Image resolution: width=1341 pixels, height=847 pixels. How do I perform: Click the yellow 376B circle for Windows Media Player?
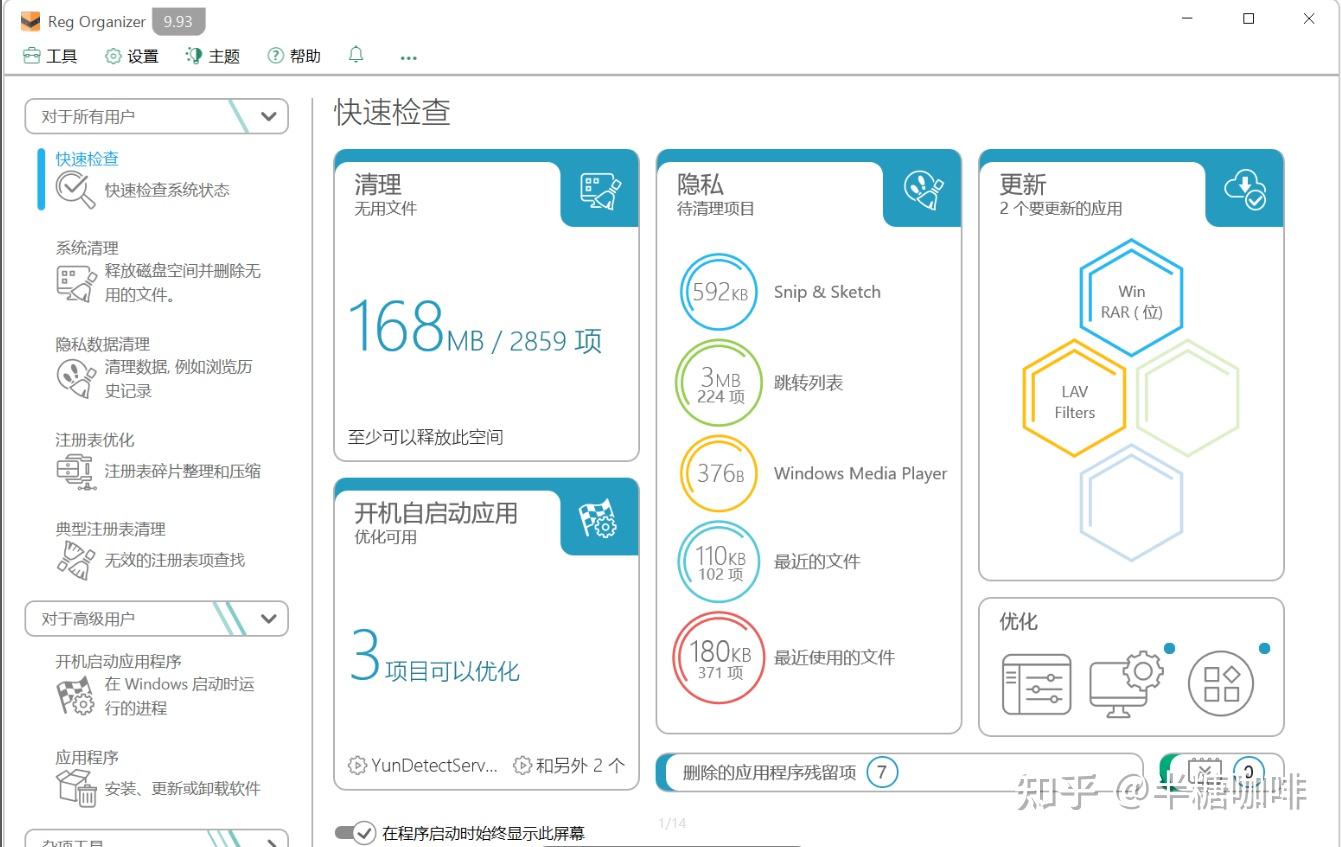(x=719, y=474)
